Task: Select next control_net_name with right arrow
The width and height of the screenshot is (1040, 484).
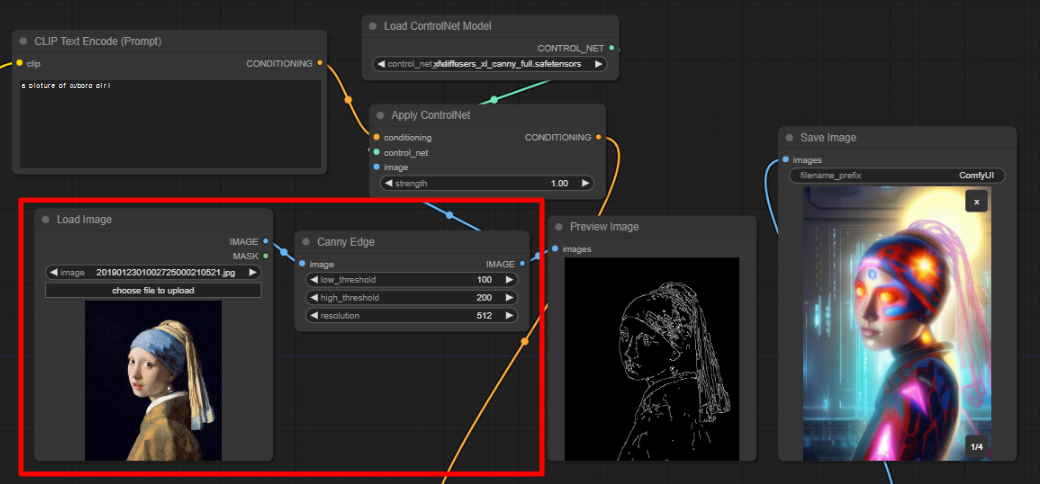Action: click(x=598, y=64)
